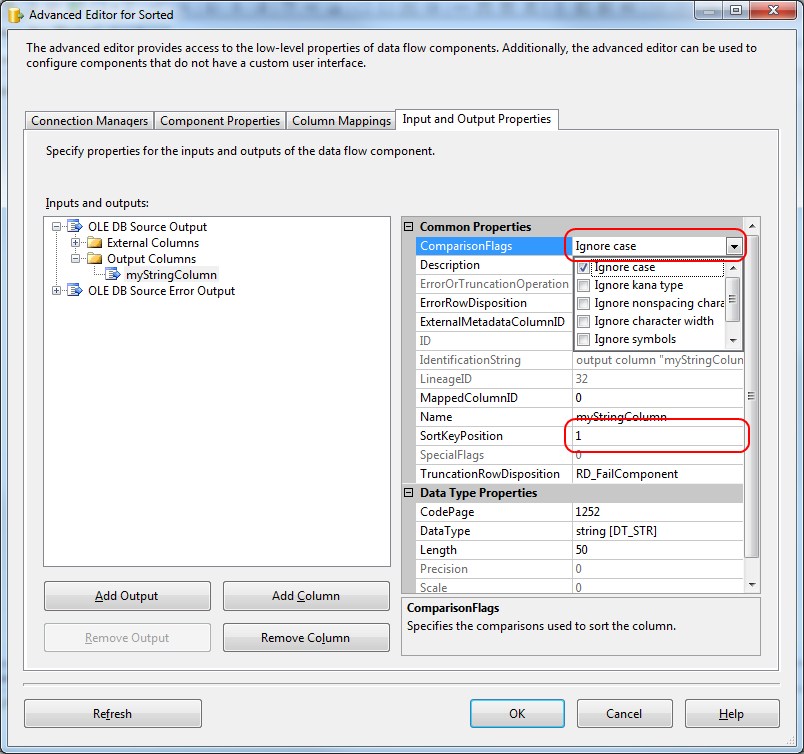804x754 pixels.
Task: Check the Ignore nonspacing characters option
Action: [581, 303]
